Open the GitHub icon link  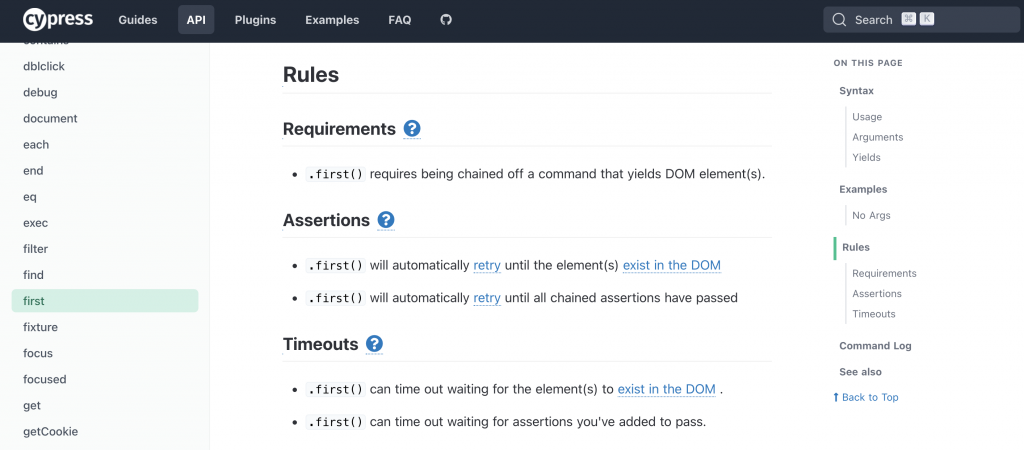coord(446,20)
